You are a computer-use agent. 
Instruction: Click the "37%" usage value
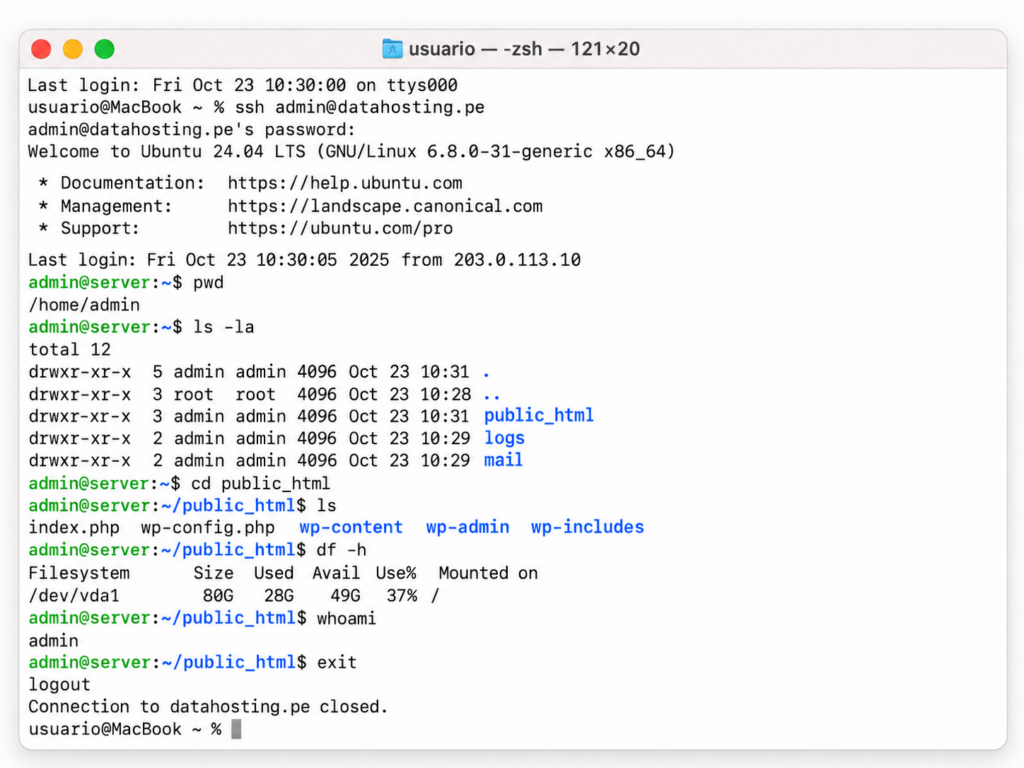(402, 596)
